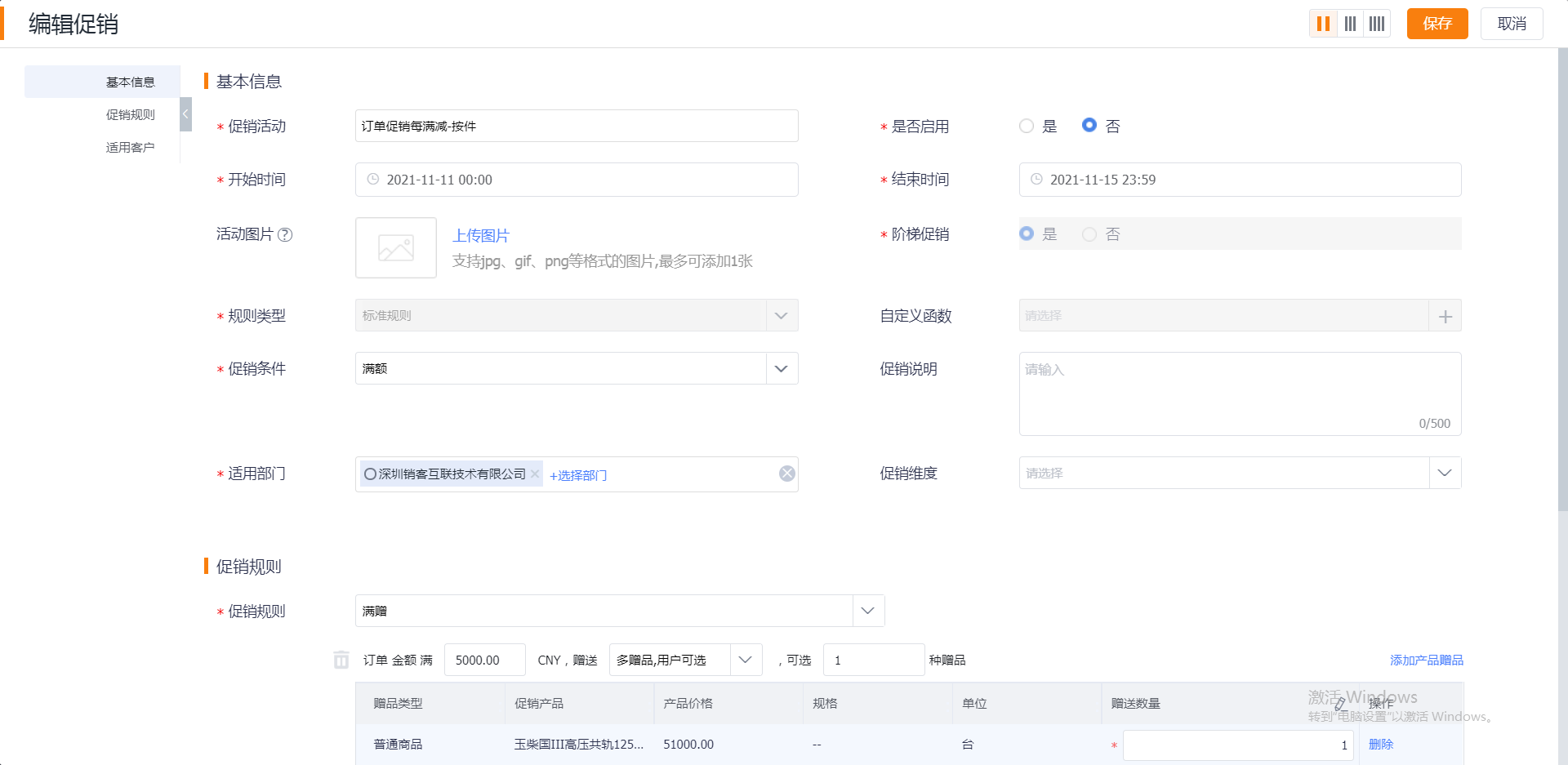Go to 基本信息 section tab
Screen dimensions: 1568x765
(102, 82)
